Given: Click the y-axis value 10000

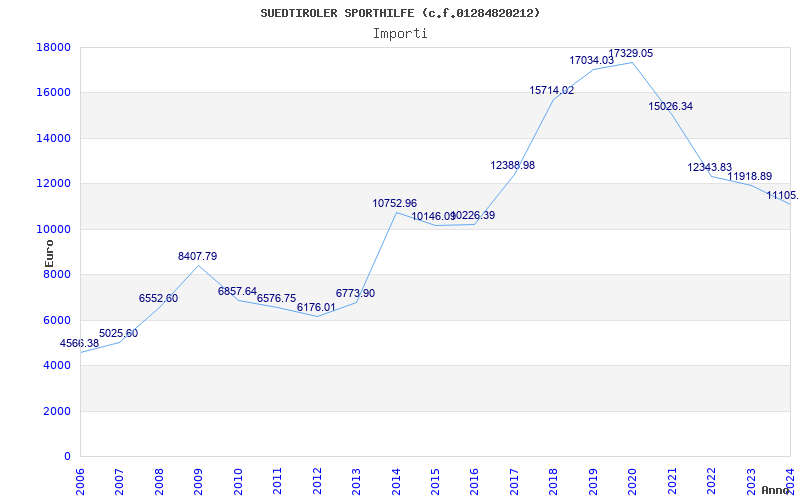Looking at the screenshot, I should (54, 229).
